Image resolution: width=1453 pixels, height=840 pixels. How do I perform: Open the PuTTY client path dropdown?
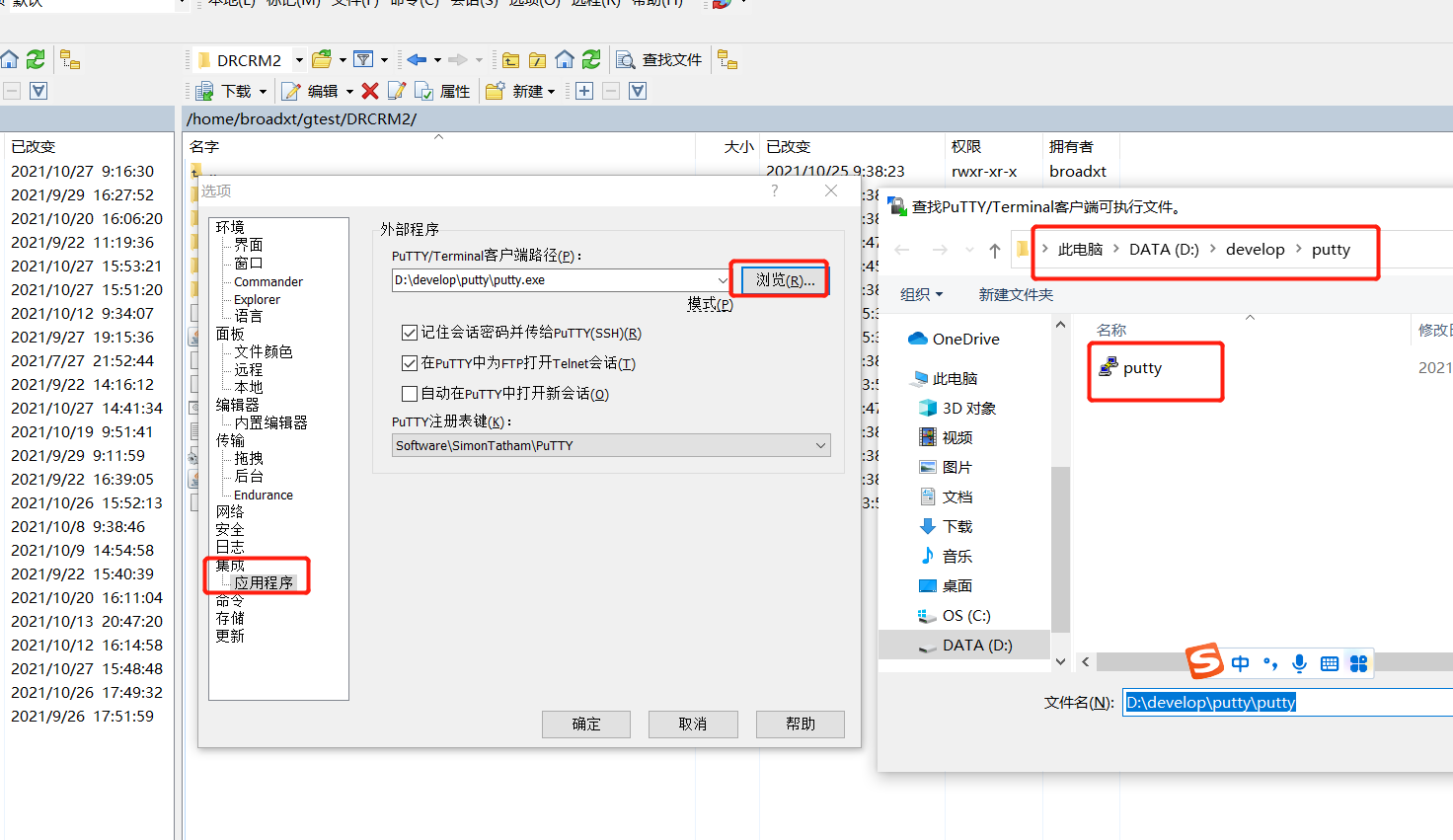723,280
